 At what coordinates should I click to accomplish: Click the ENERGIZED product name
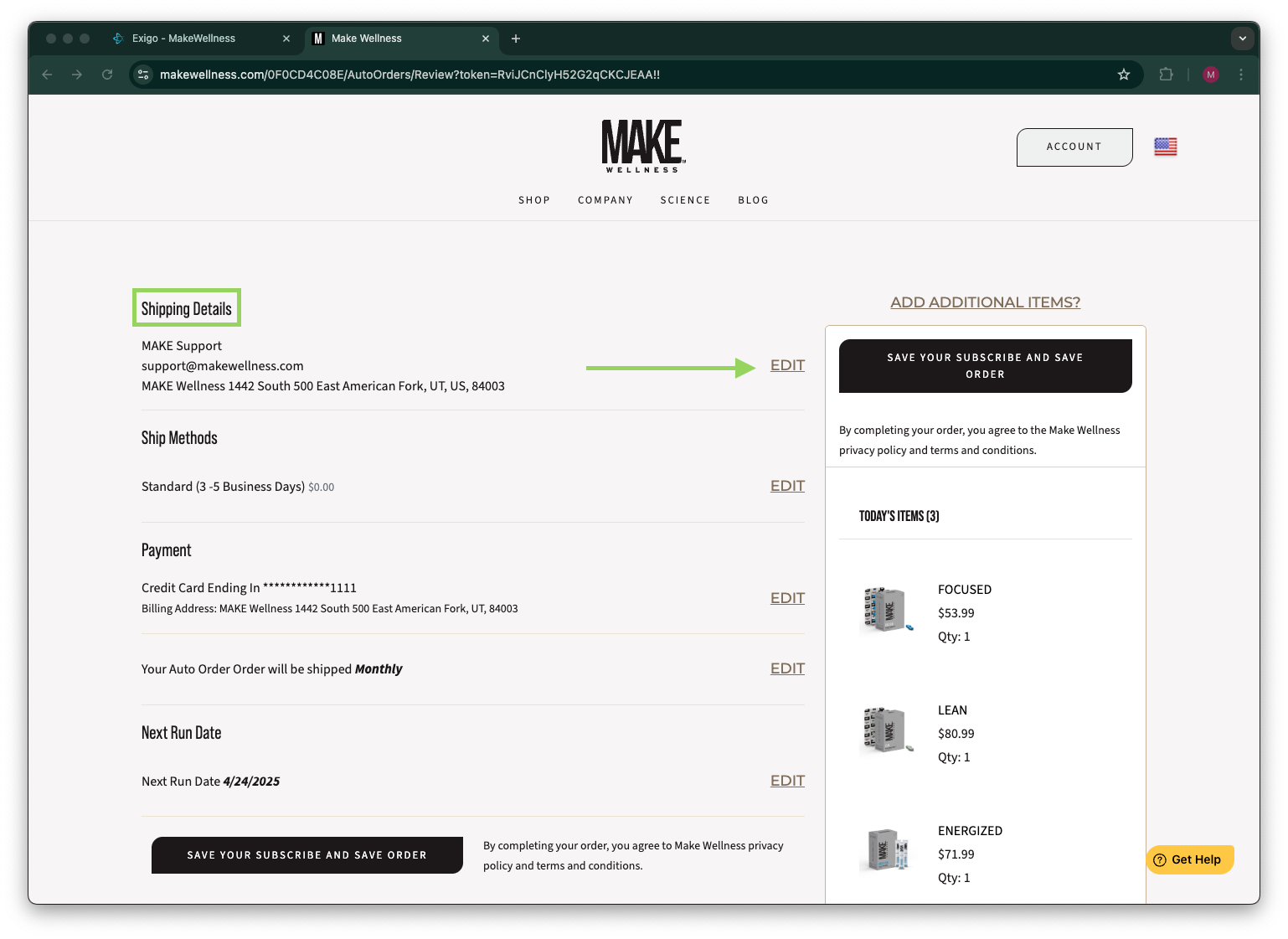coord(970,831)
